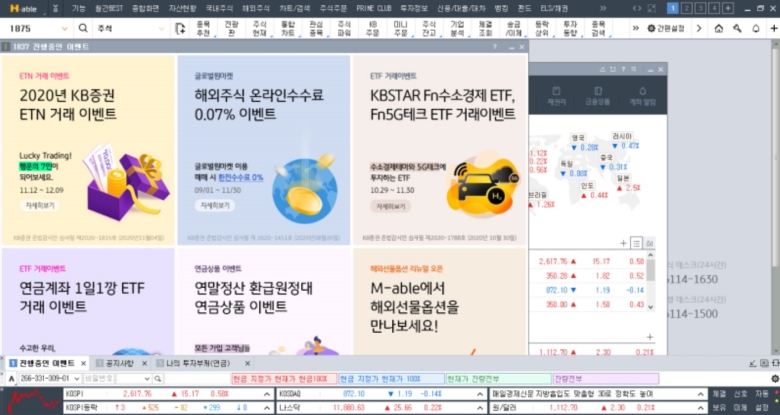Open the 해외주식 menu
Viewport: 780px width, 415px height.
pyautogui.click(x=255, y=8)
